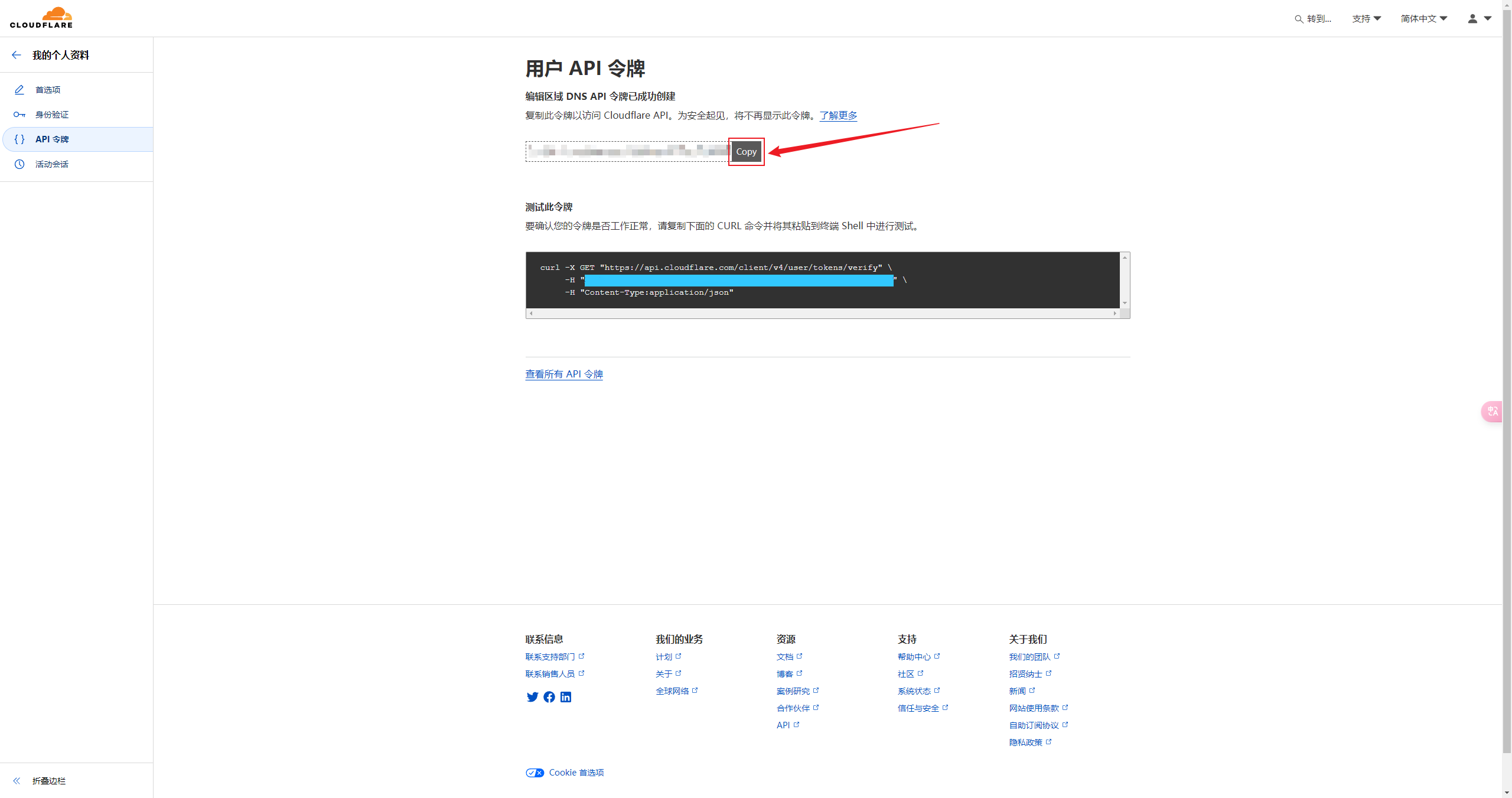Open the LinkedIn social icon in footer

tap(566, 697)
